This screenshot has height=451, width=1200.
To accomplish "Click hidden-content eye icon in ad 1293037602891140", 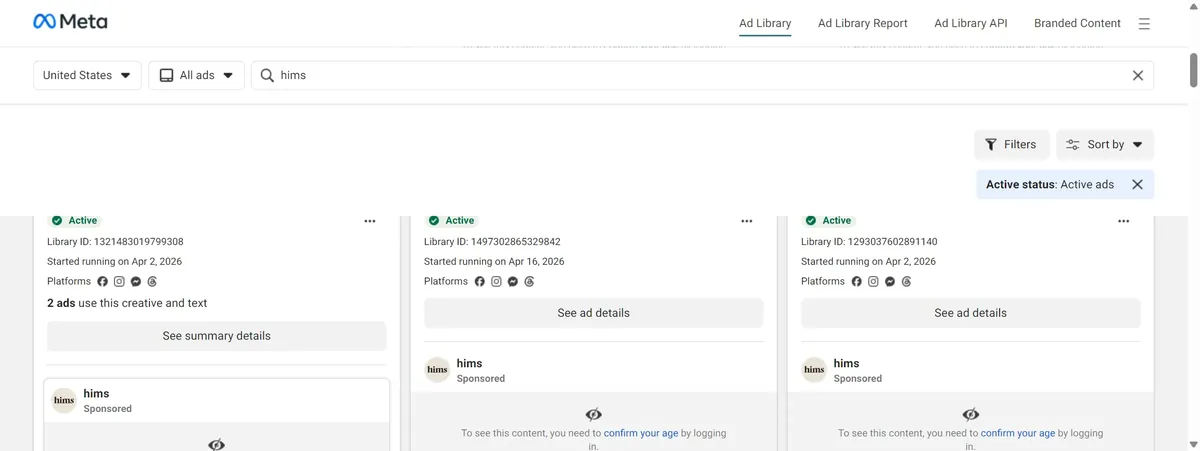I will [970, 414].
